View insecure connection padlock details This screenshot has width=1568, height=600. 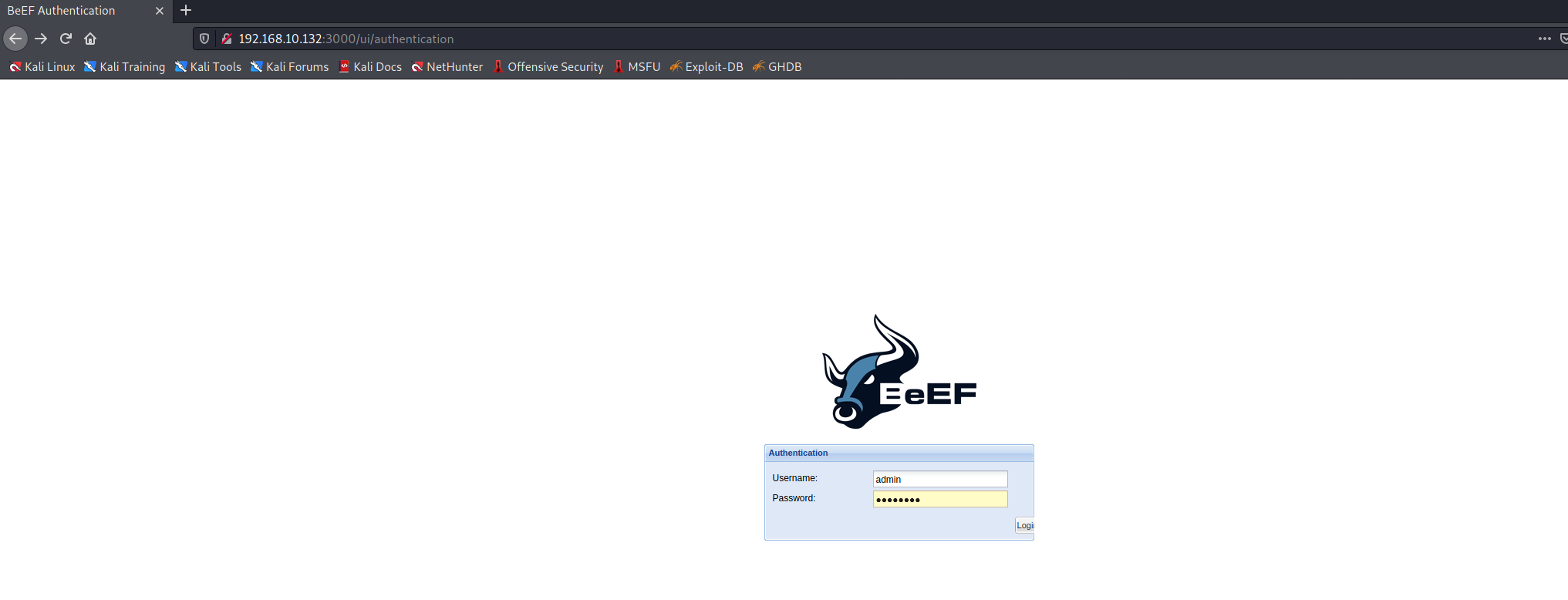pos(227,39)
